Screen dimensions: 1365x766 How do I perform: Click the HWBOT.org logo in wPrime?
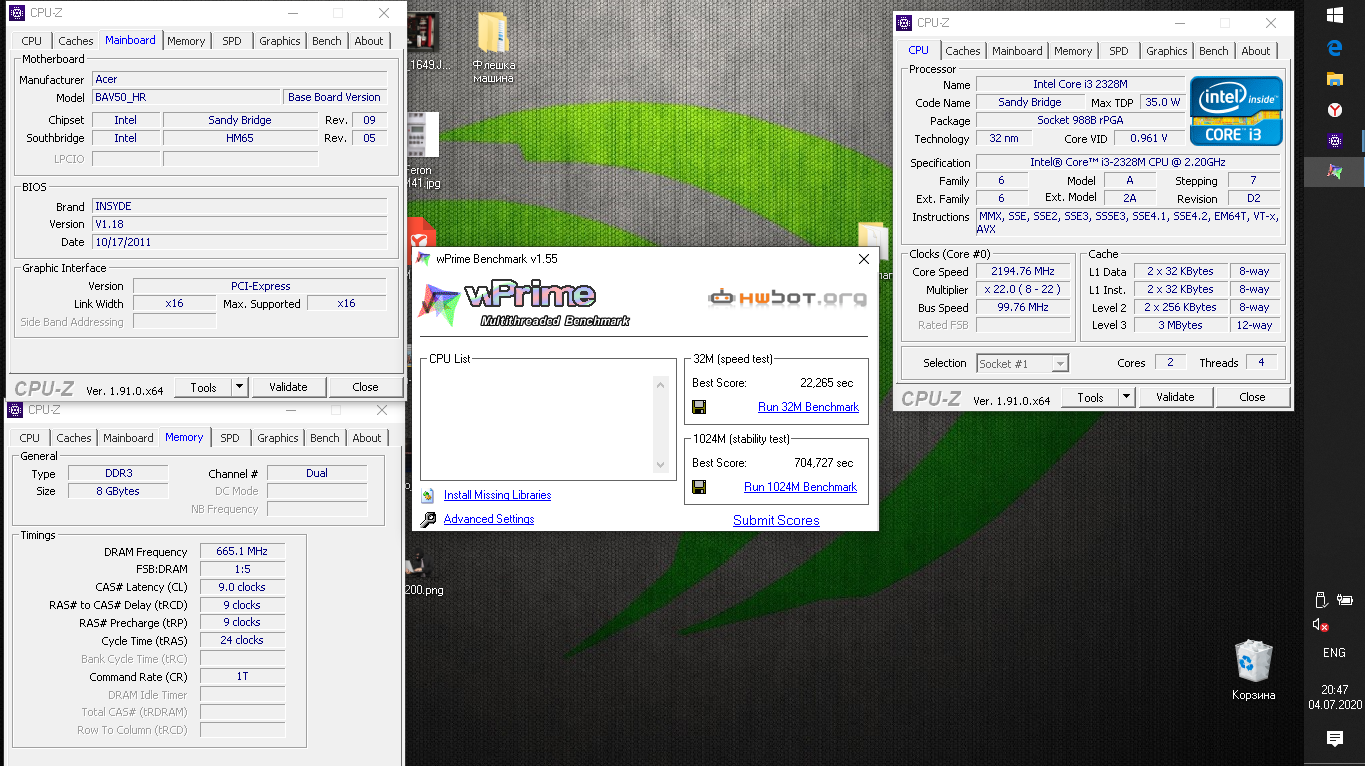coord(787,298)
